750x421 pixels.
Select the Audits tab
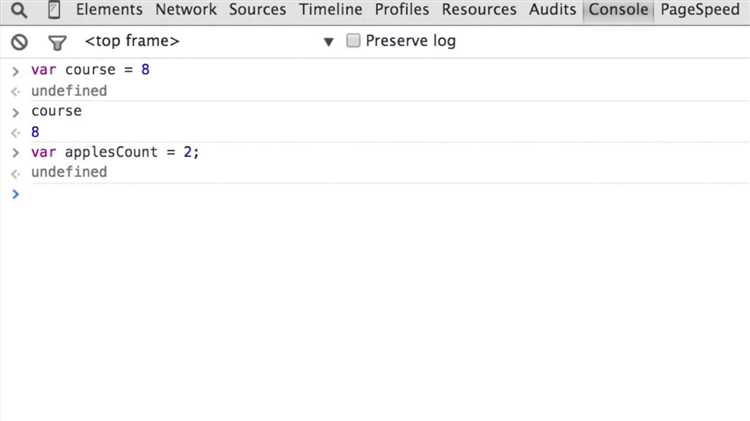click(x=552, y=10)
